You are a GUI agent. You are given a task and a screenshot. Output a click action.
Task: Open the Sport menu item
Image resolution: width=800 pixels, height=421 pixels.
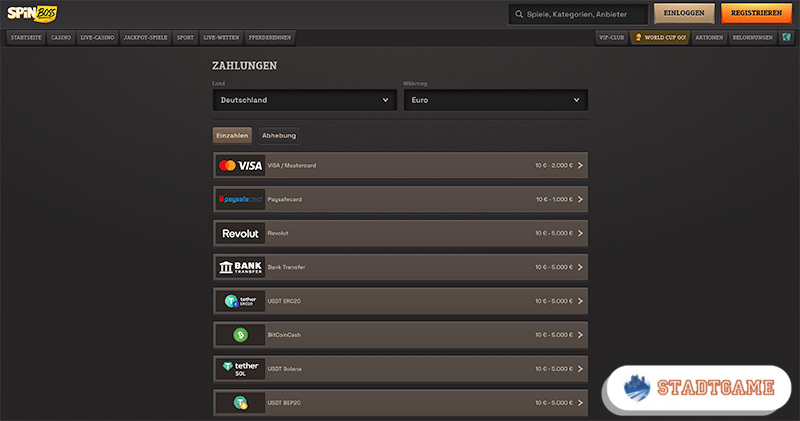pos(185,37)
